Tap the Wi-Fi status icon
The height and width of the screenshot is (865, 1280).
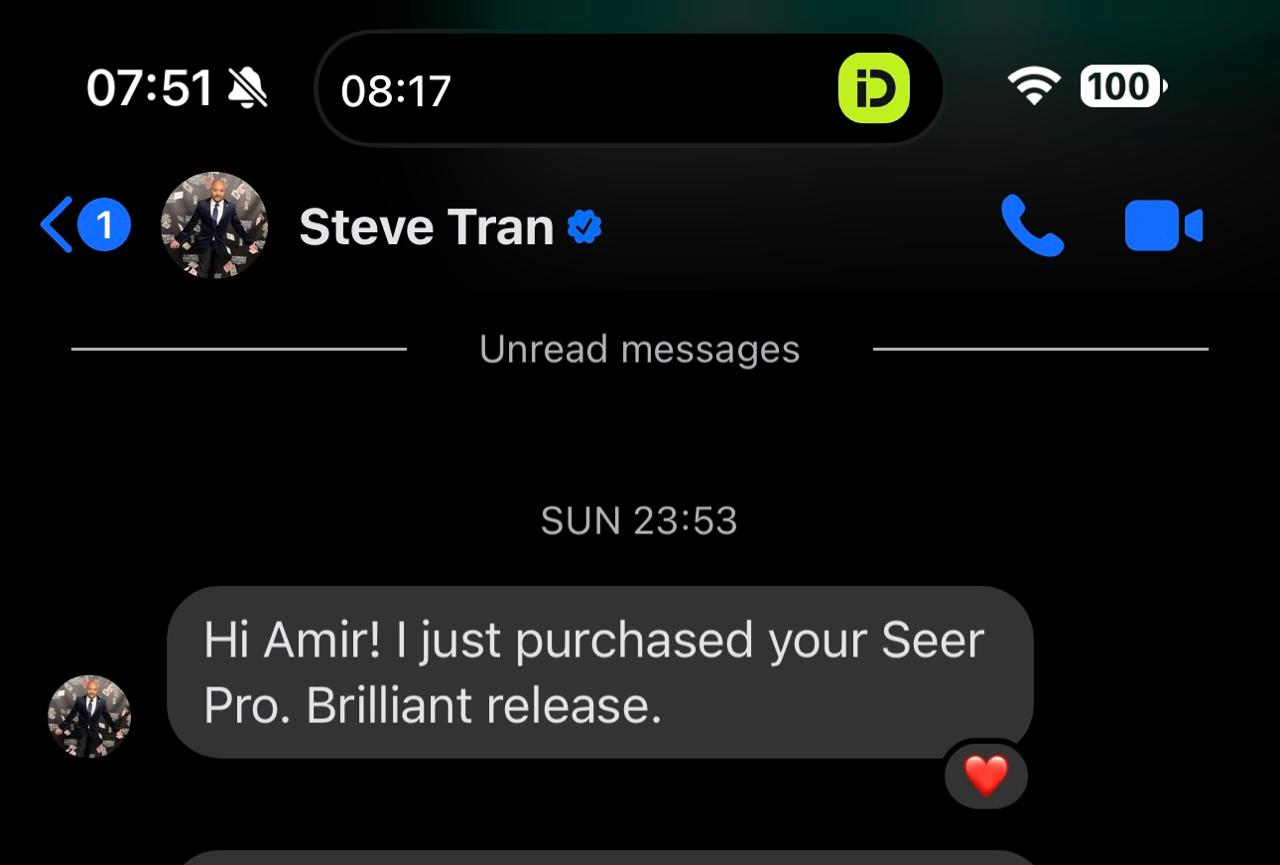[1035, 88]
